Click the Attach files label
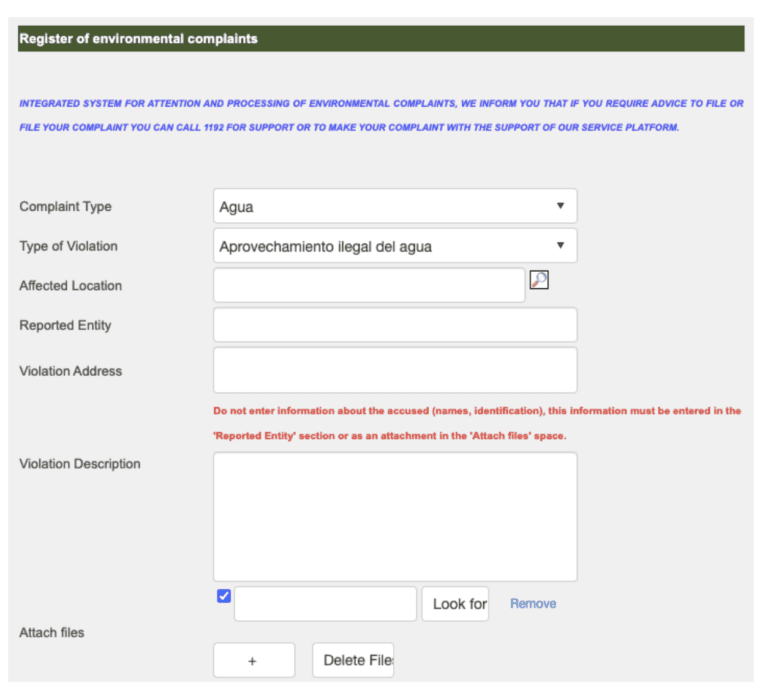This screenshot has width=768, height=693. (x=52, y=633)
